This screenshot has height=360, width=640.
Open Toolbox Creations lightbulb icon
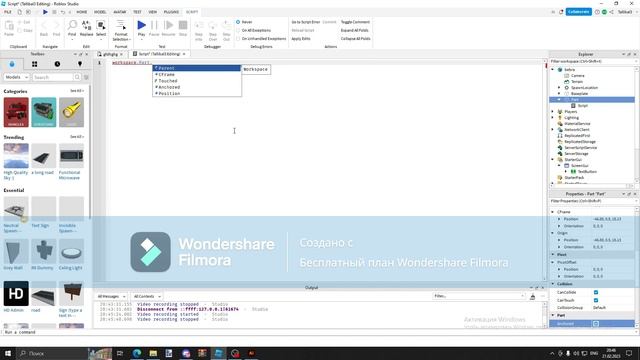[x=80, y=64]
